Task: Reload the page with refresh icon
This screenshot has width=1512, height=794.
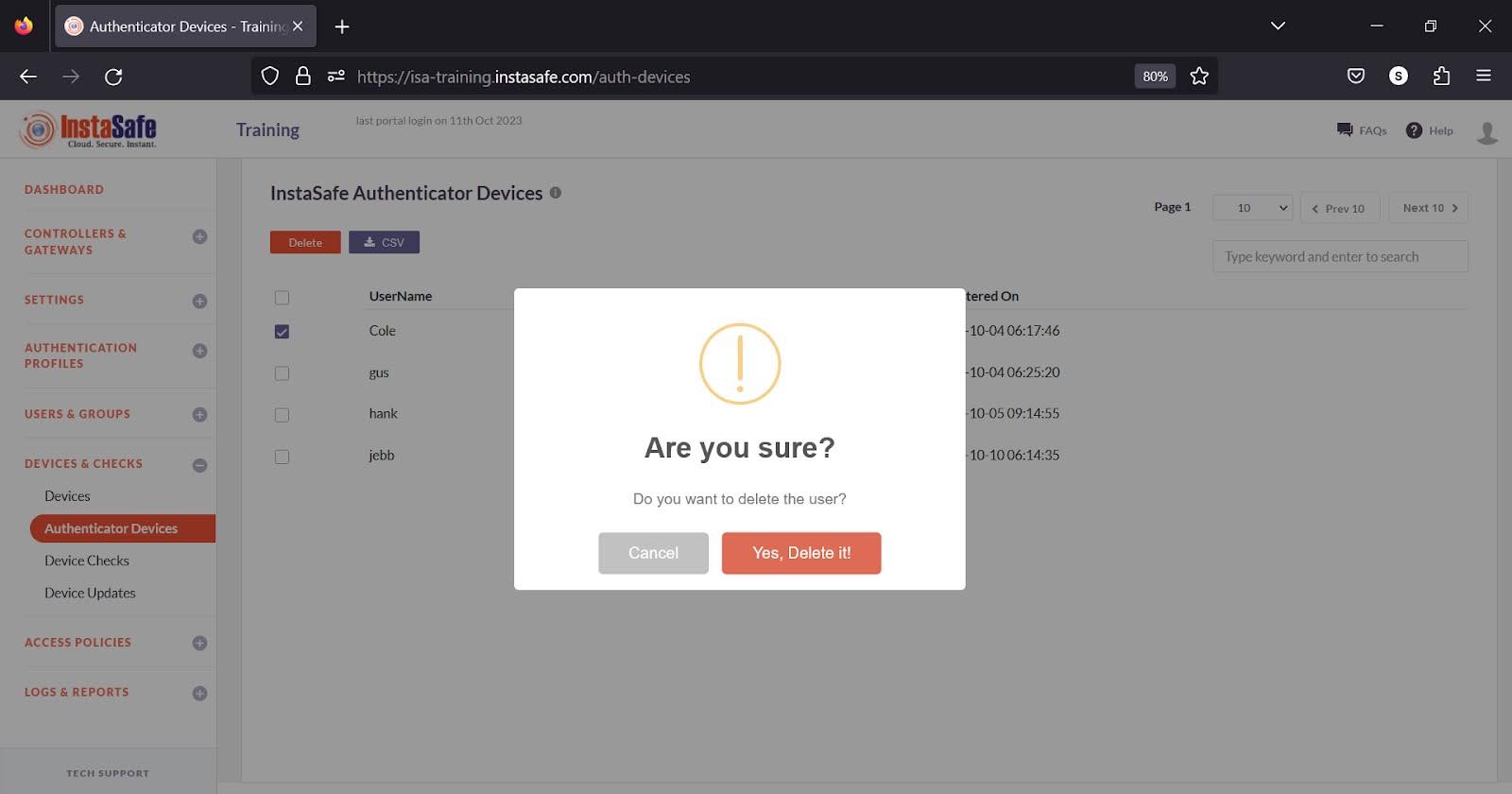Action: tap(113, 77)
